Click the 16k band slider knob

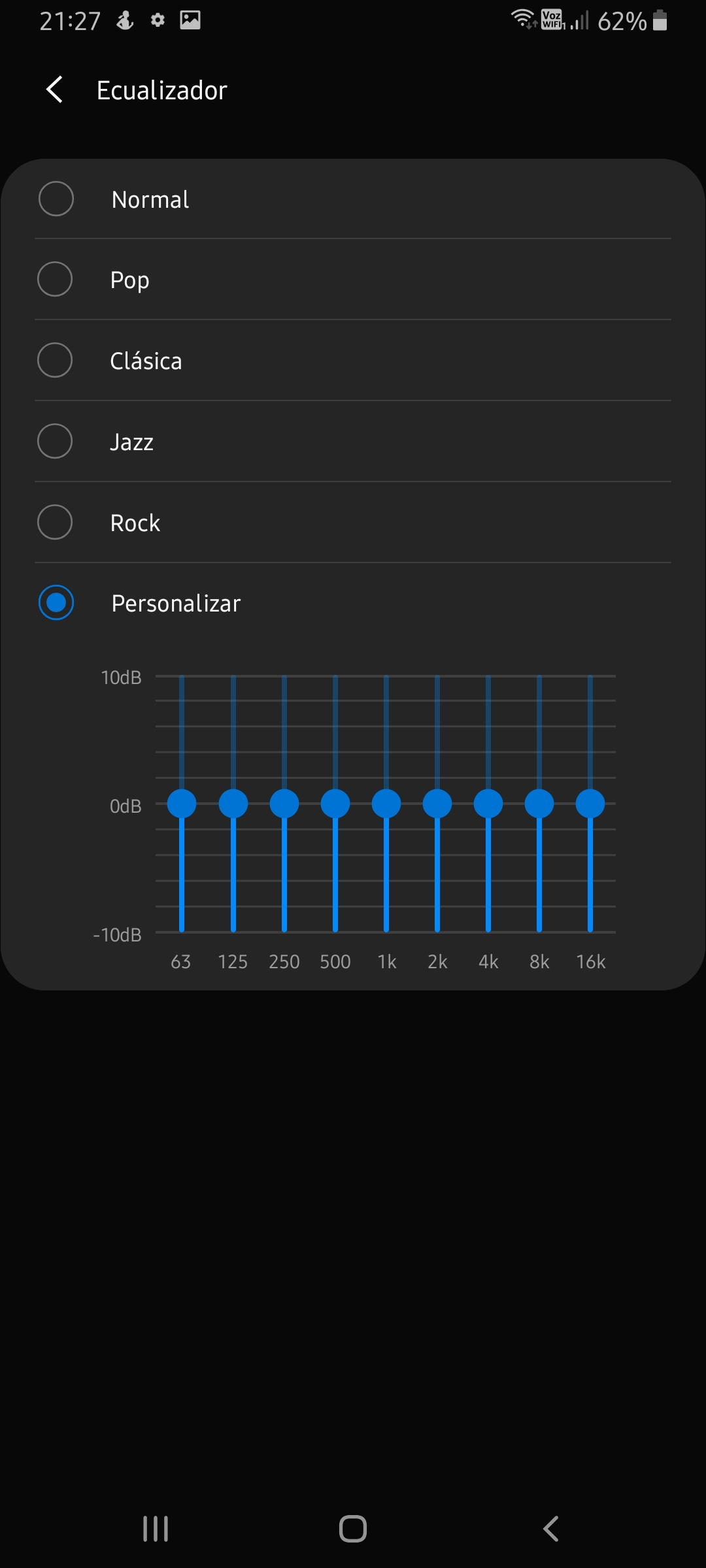[590, 804]
